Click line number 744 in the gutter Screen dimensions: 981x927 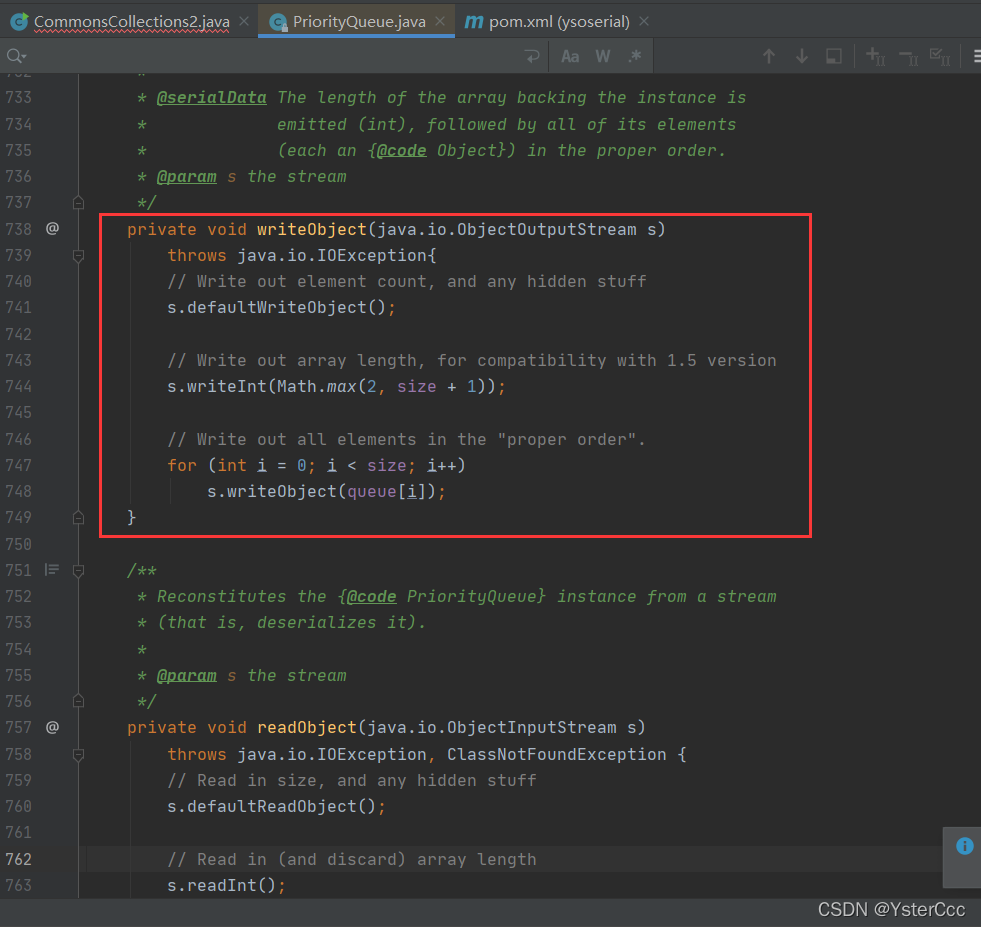(19, 387)
